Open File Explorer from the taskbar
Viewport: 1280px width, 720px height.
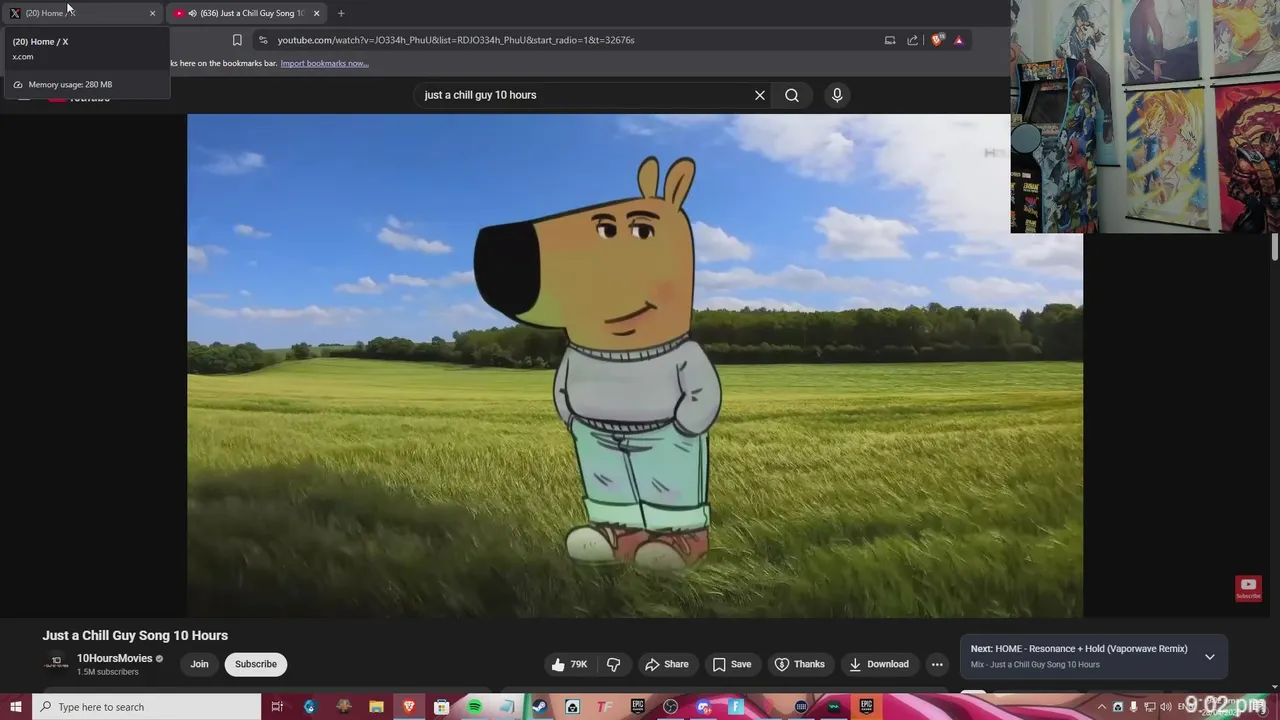tap(376, 707)
